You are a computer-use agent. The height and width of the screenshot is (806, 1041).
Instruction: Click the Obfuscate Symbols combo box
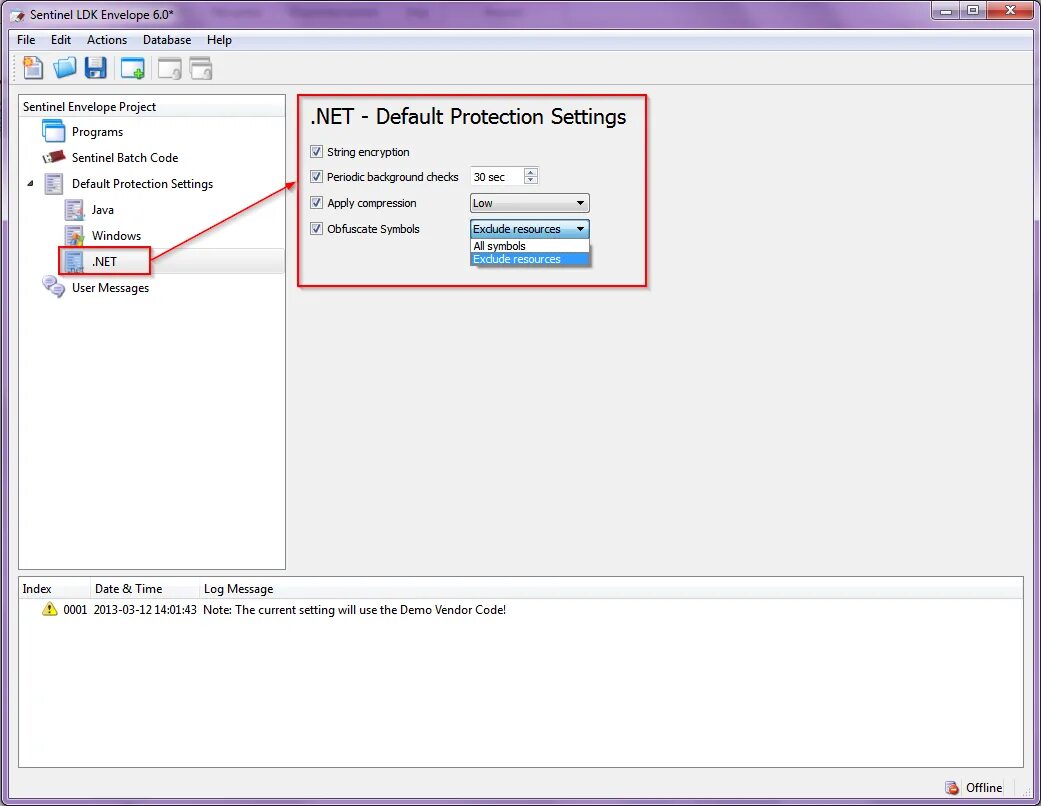click(529, 228)
